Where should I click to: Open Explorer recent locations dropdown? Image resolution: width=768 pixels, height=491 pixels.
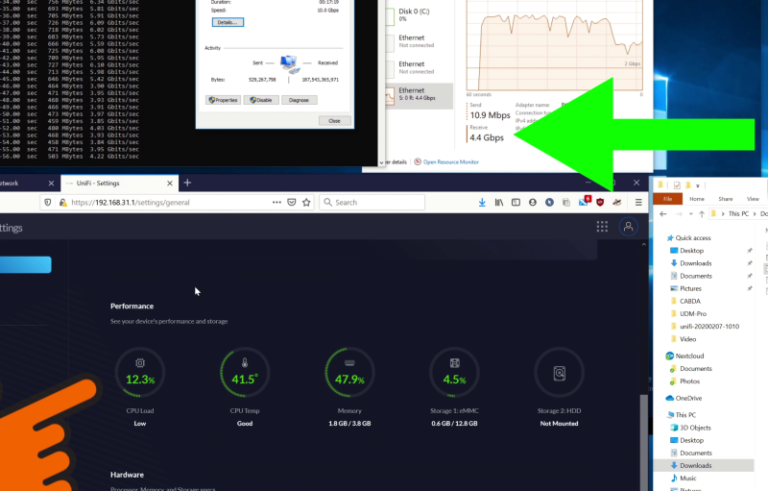tap(691, 214)
